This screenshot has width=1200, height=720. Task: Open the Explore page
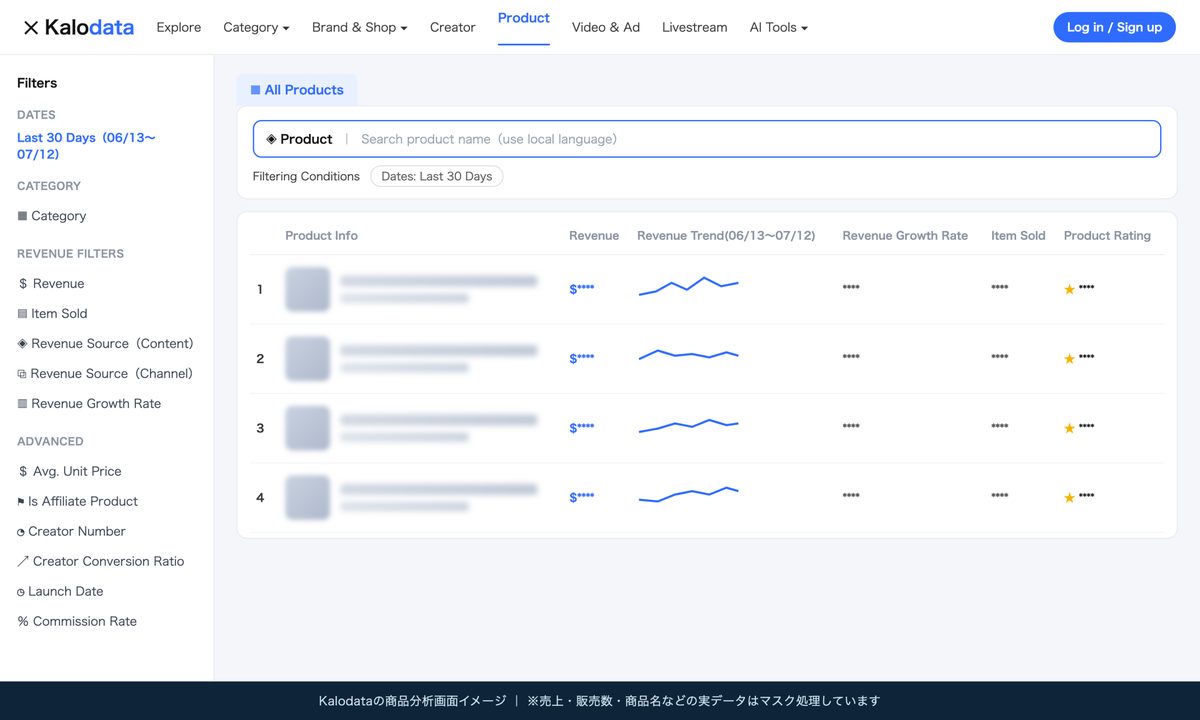[179, 27]
